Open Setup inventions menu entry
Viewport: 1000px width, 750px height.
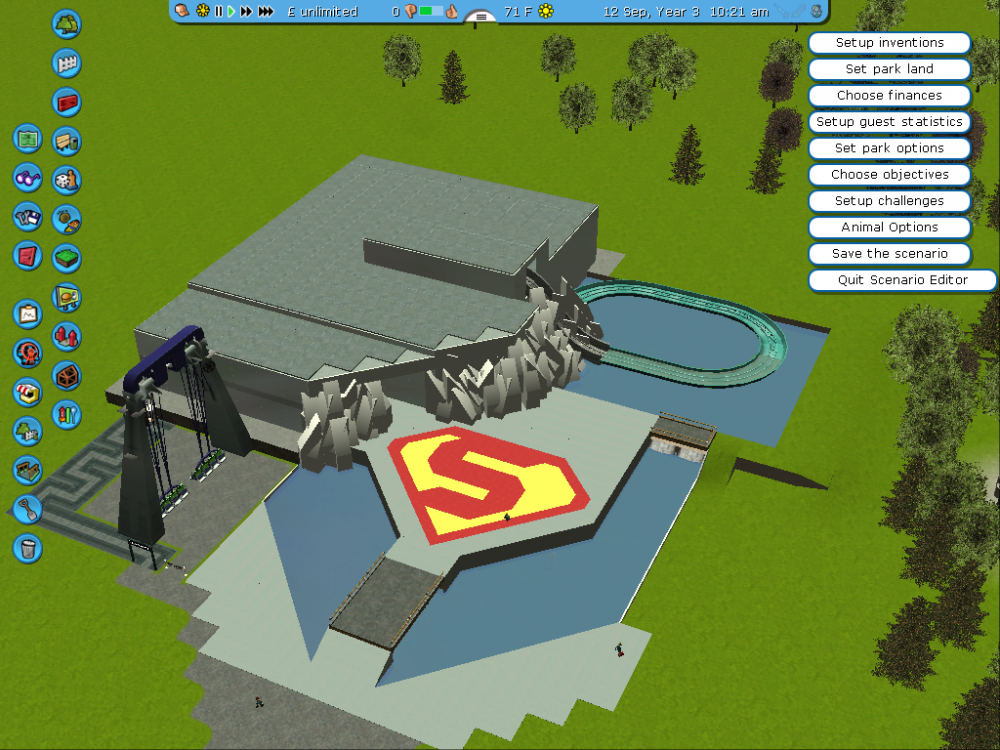tap(889, 43)
